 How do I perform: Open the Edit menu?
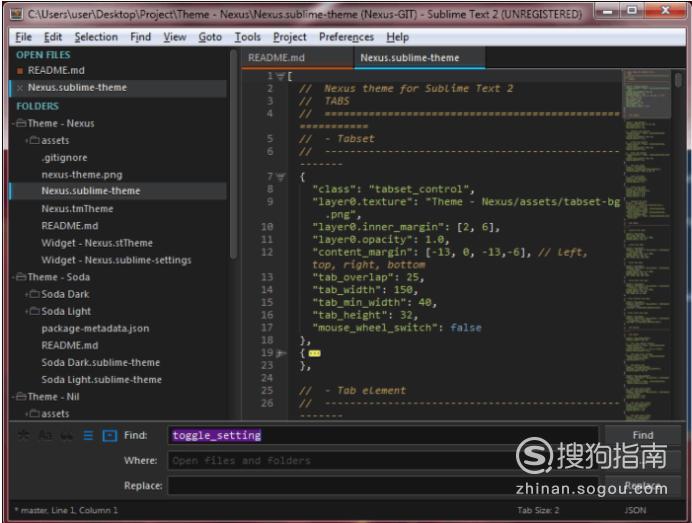coord(53,37)
